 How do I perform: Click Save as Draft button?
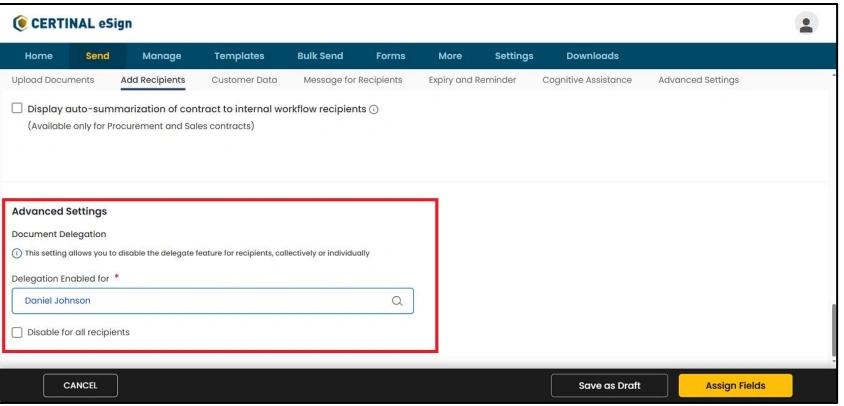[609, 386]
